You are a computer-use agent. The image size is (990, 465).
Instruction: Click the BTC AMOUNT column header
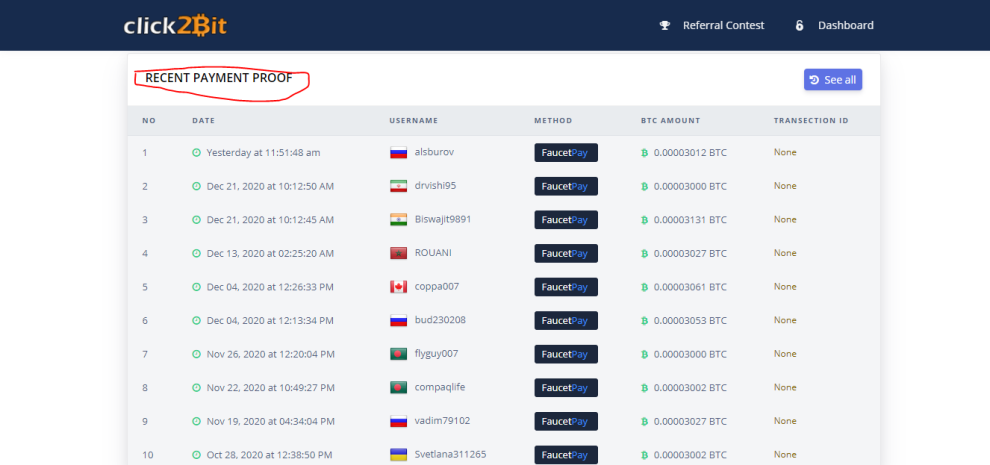671,121
